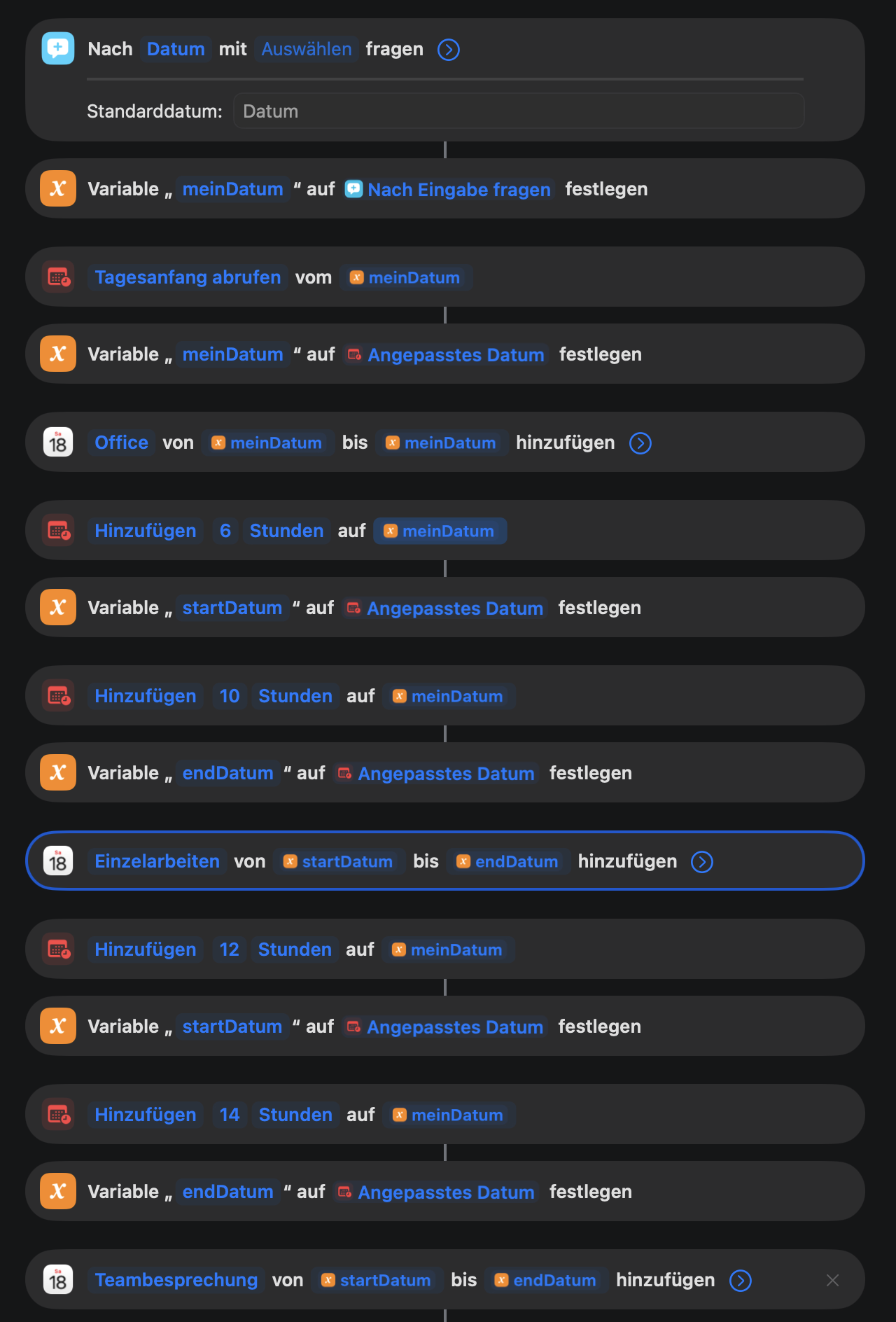Viewport: 896px width, 1322px height.
Task: Expand the Einzelarbeiten event action details
Action: [702, 862]
